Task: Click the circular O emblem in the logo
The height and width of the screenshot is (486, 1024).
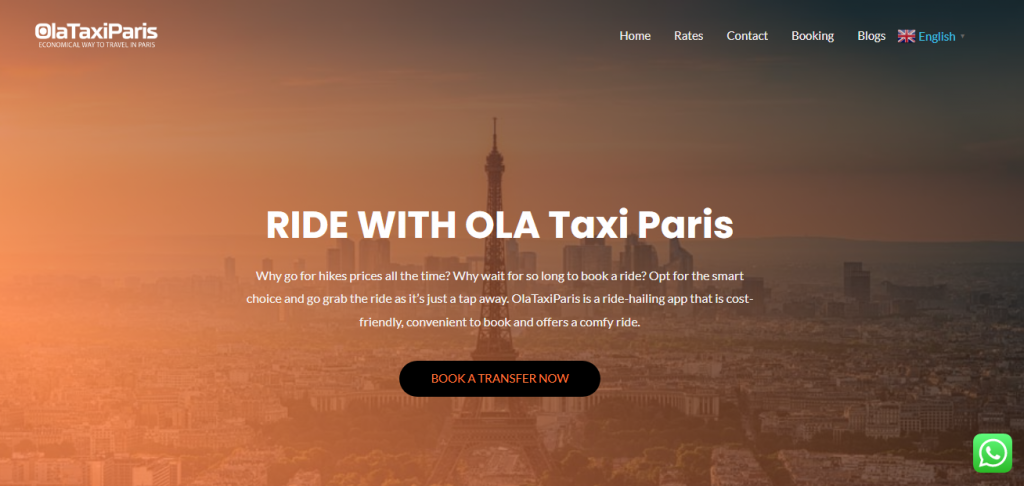Action: coord(42,31)
